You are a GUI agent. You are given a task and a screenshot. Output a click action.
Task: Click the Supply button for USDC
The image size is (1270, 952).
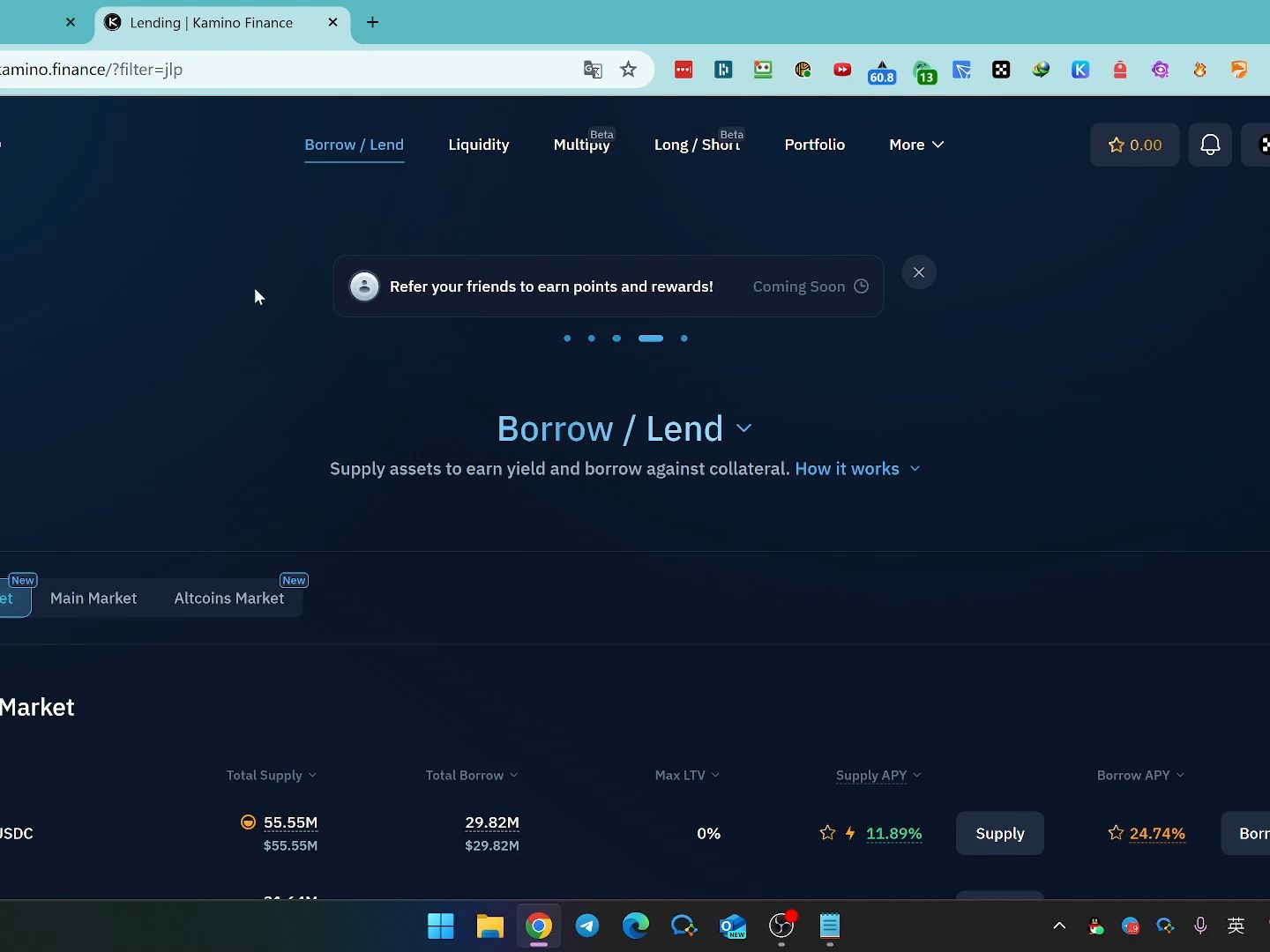(x=1000, y=833)
